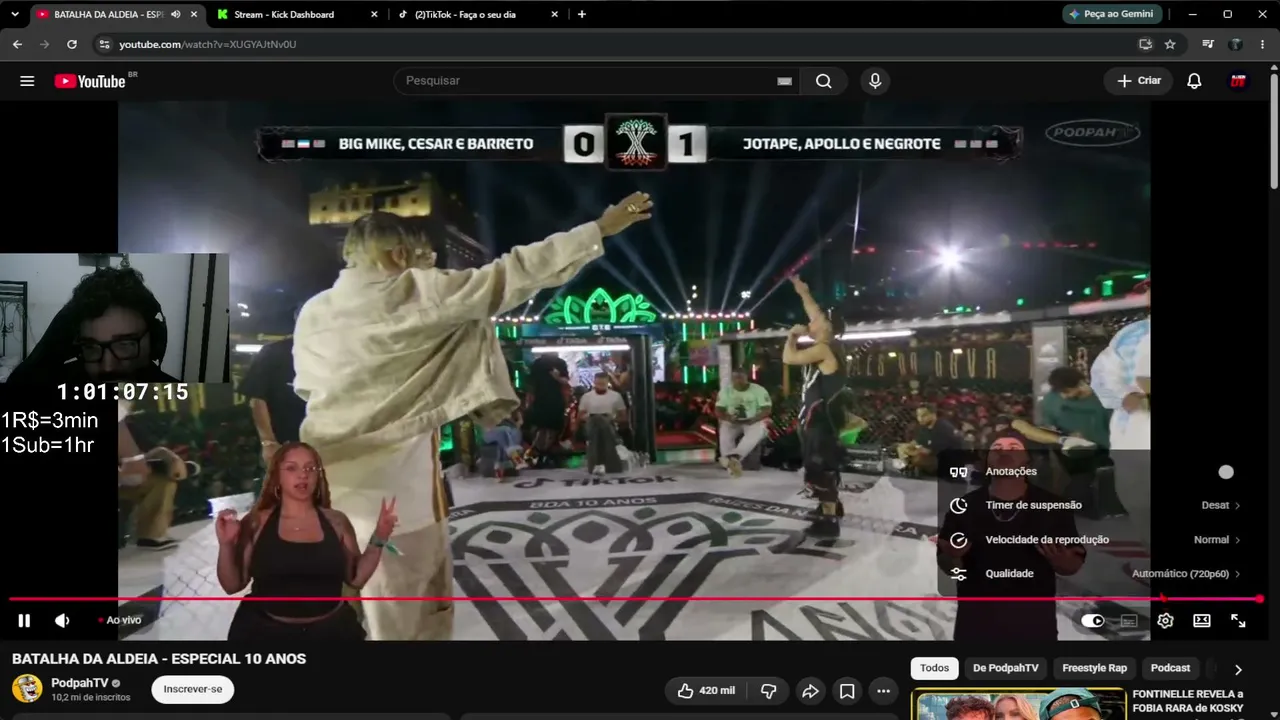Share the video
This screenshot has width=1280, height=720.
click(811, 691)
